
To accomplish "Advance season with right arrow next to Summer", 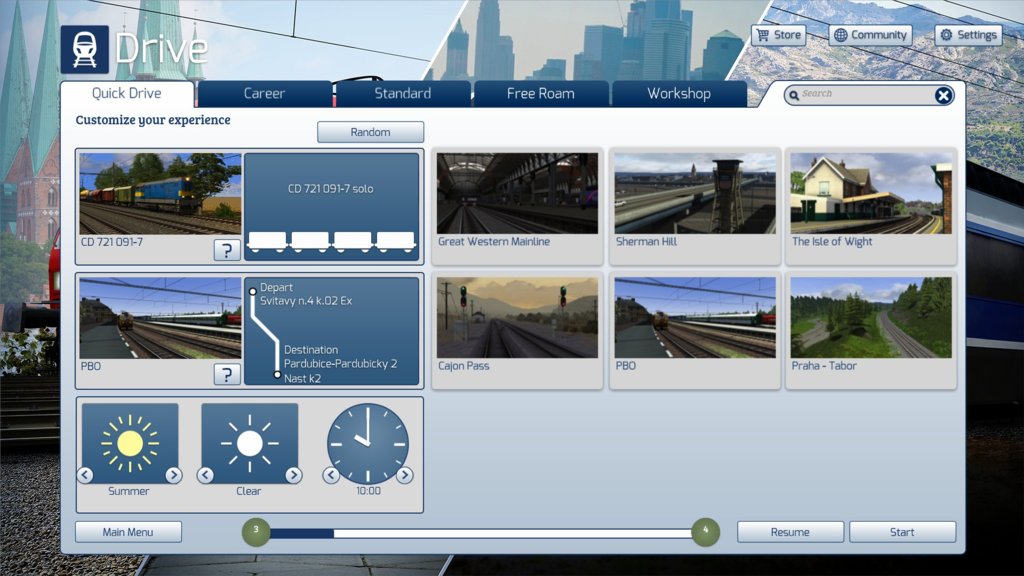I will (x=174, y=475).
